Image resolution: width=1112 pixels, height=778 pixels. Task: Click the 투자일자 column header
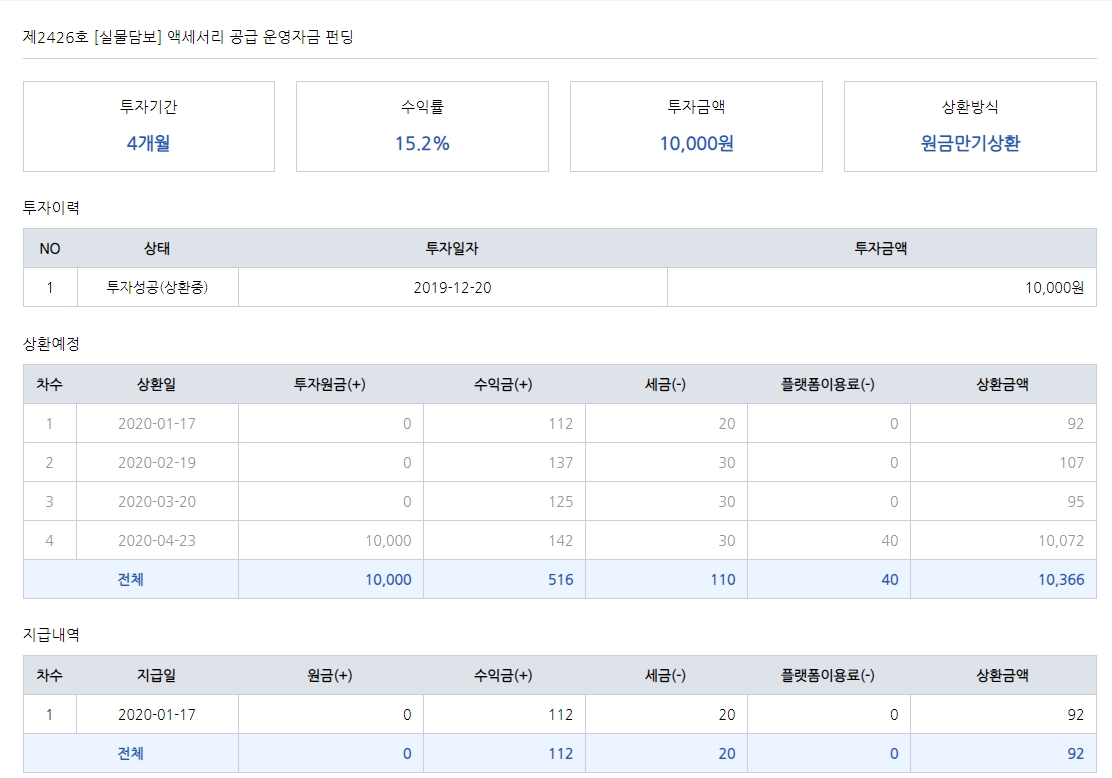(452, 248)
